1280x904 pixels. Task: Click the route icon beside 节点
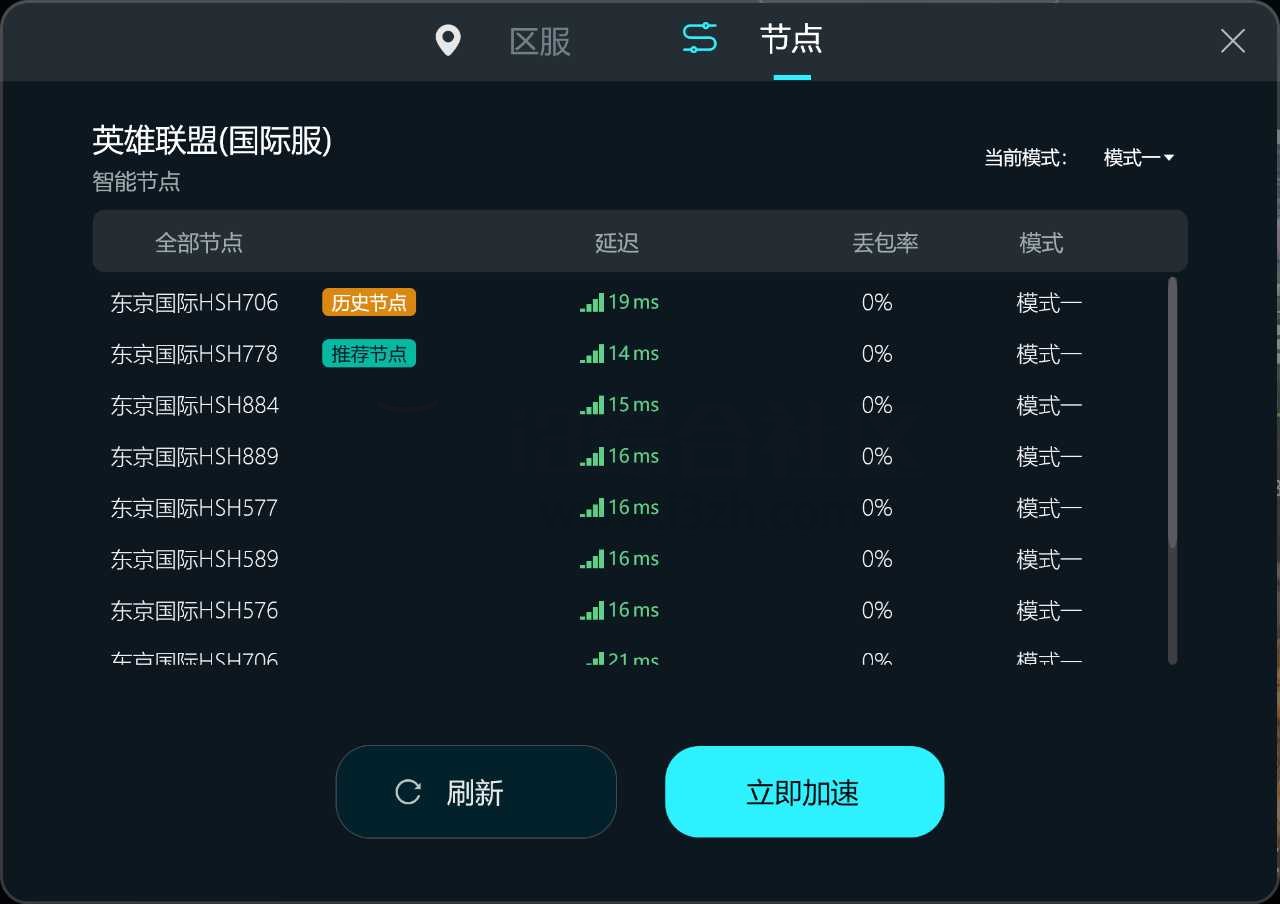699,38
